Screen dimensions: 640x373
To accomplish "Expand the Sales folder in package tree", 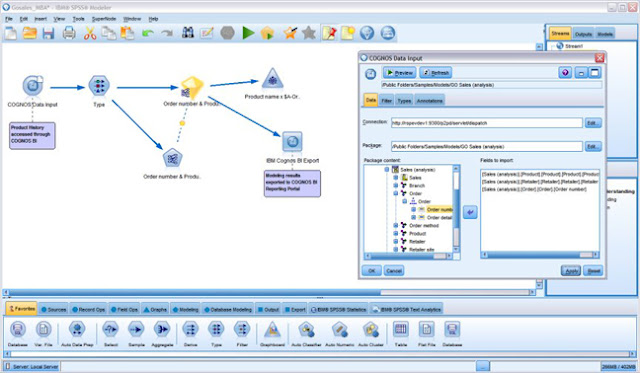I will 396,178.
